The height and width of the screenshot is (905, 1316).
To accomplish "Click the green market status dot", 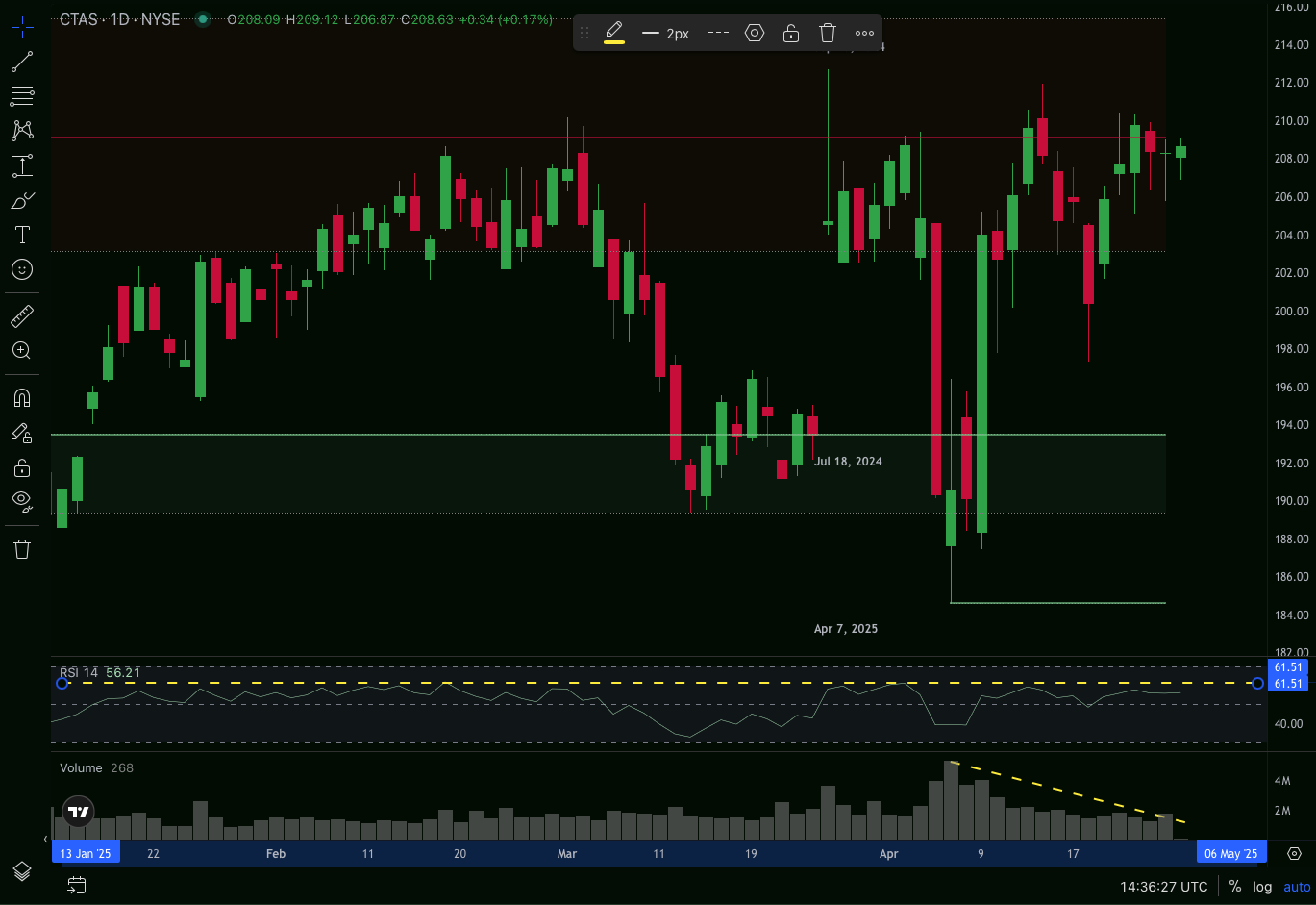I will pos(202,19).
